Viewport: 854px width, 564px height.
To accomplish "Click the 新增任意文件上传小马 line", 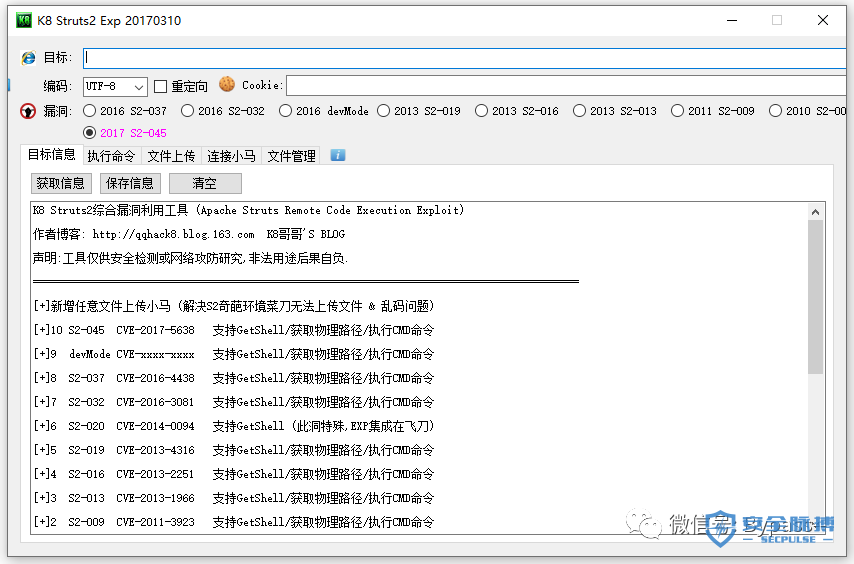I will [x=234, y=306].
